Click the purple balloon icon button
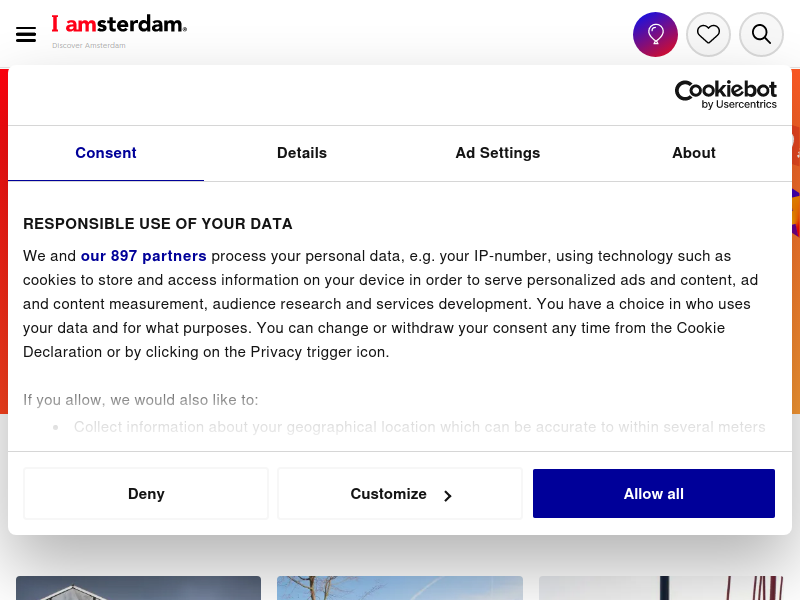Image resolution: width=800 pixels, height=600 pixels. pyautogui.click(x=655, y=34)
